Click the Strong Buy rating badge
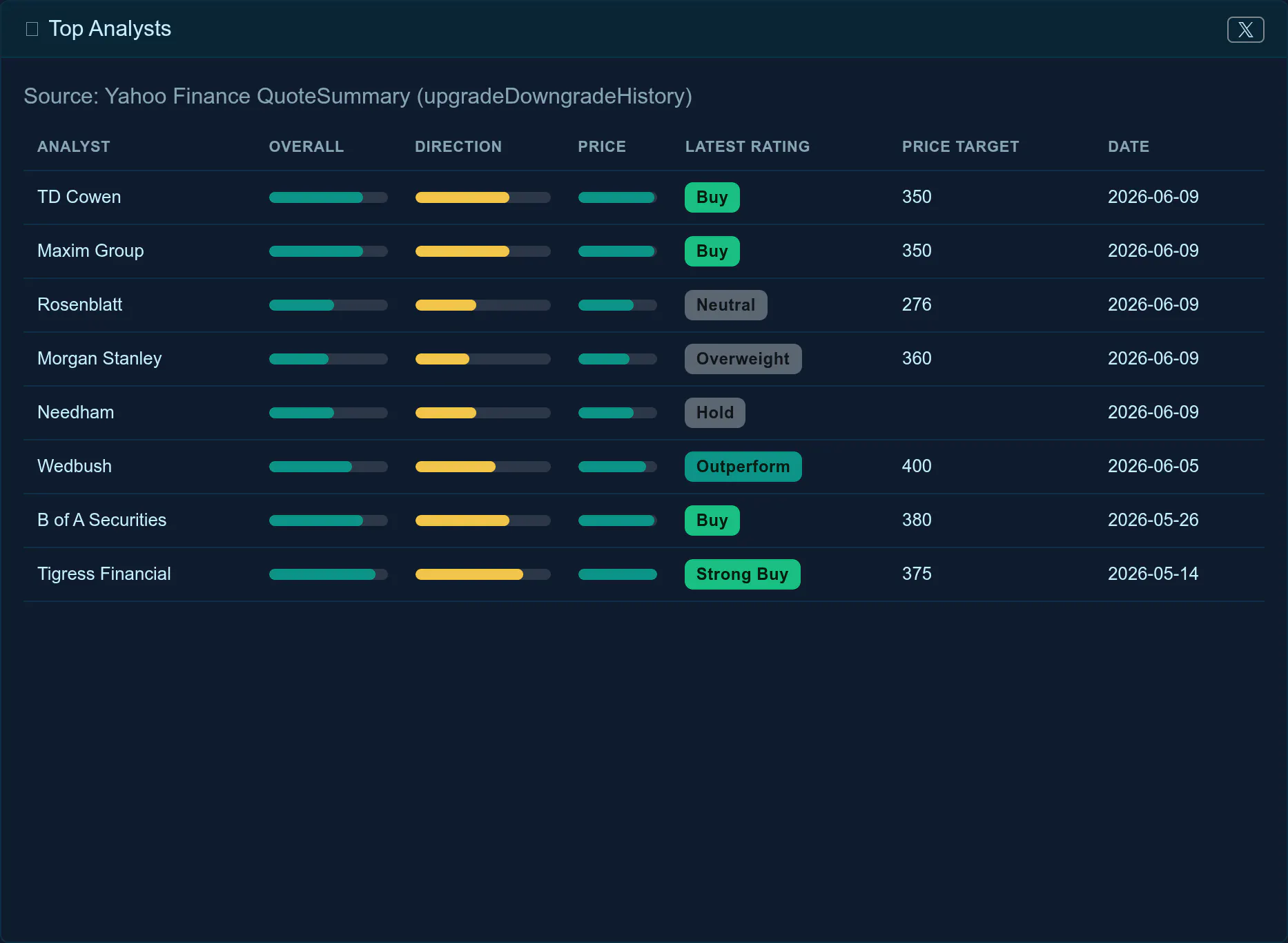The height and width of the screenshot is (943, 1288). point(743,574)
